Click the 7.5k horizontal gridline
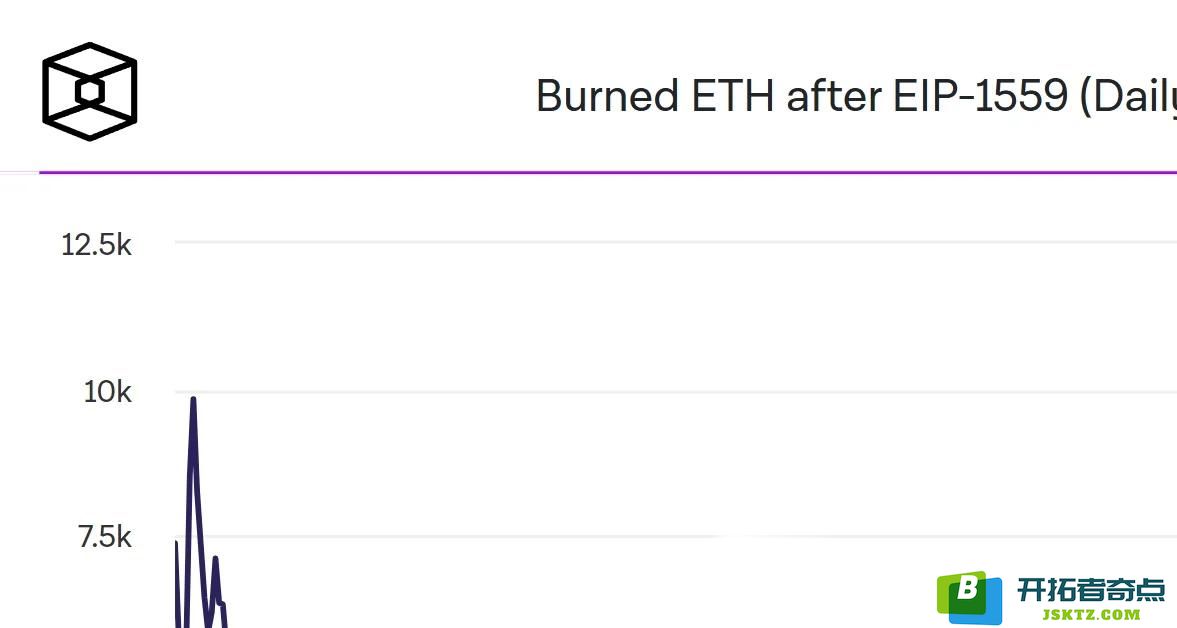This screenshot has height=628, width=1177. pyautogui.click(x=676, y=537)
